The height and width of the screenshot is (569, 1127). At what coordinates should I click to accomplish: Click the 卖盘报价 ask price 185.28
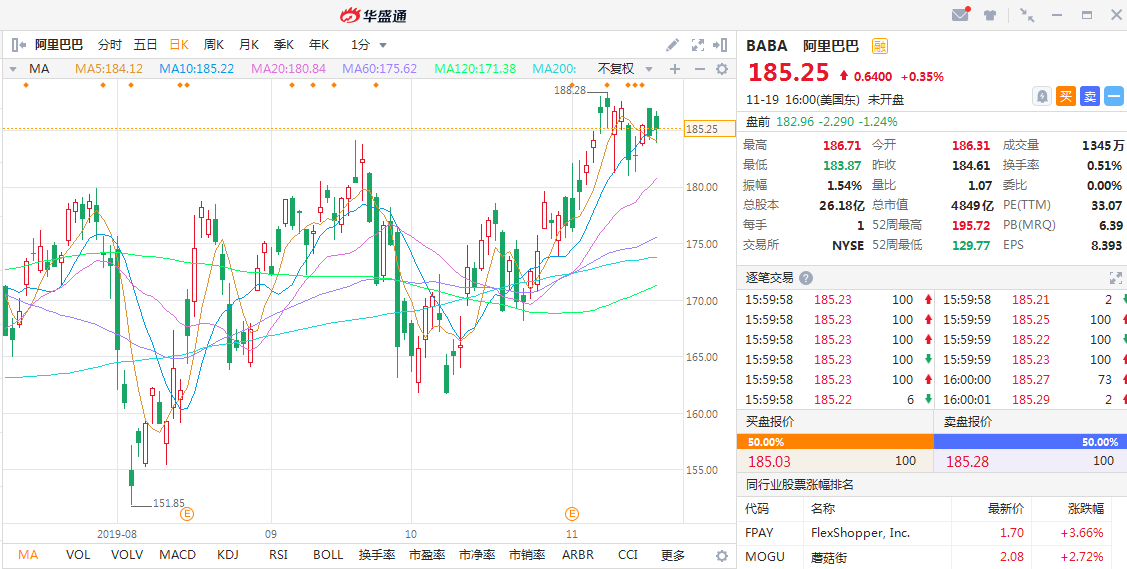coord(967,461)
